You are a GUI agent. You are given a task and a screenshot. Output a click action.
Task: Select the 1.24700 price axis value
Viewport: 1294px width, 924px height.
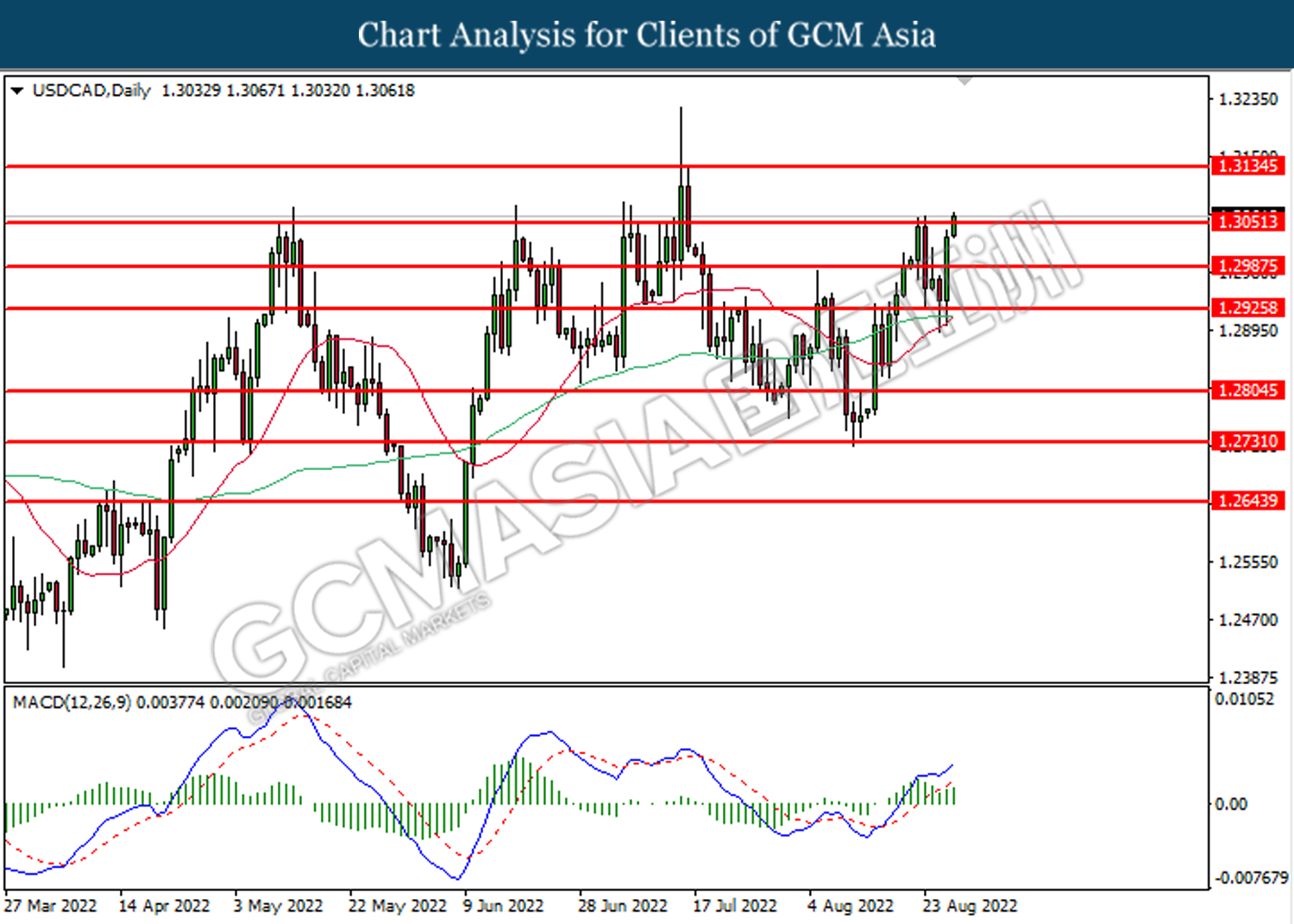[x=1247, y=619]
